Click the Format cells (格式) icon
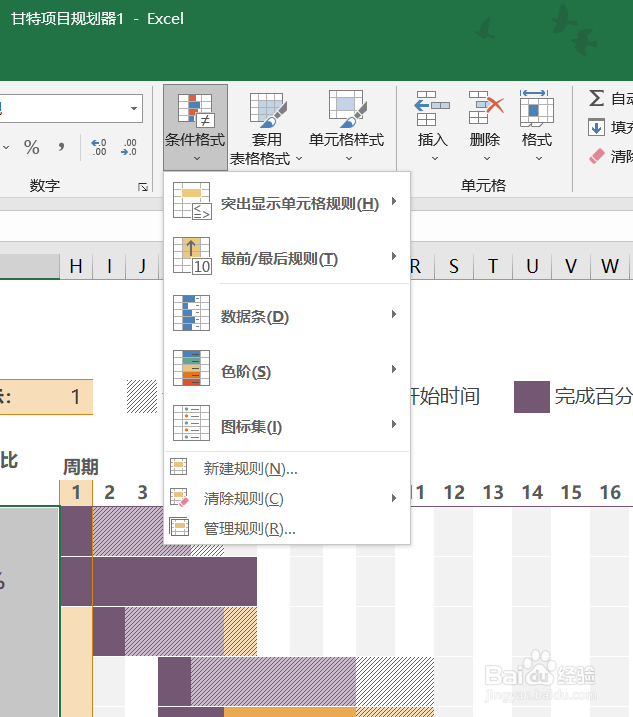The height and width of the screenshot is (717, 633). 537,108
